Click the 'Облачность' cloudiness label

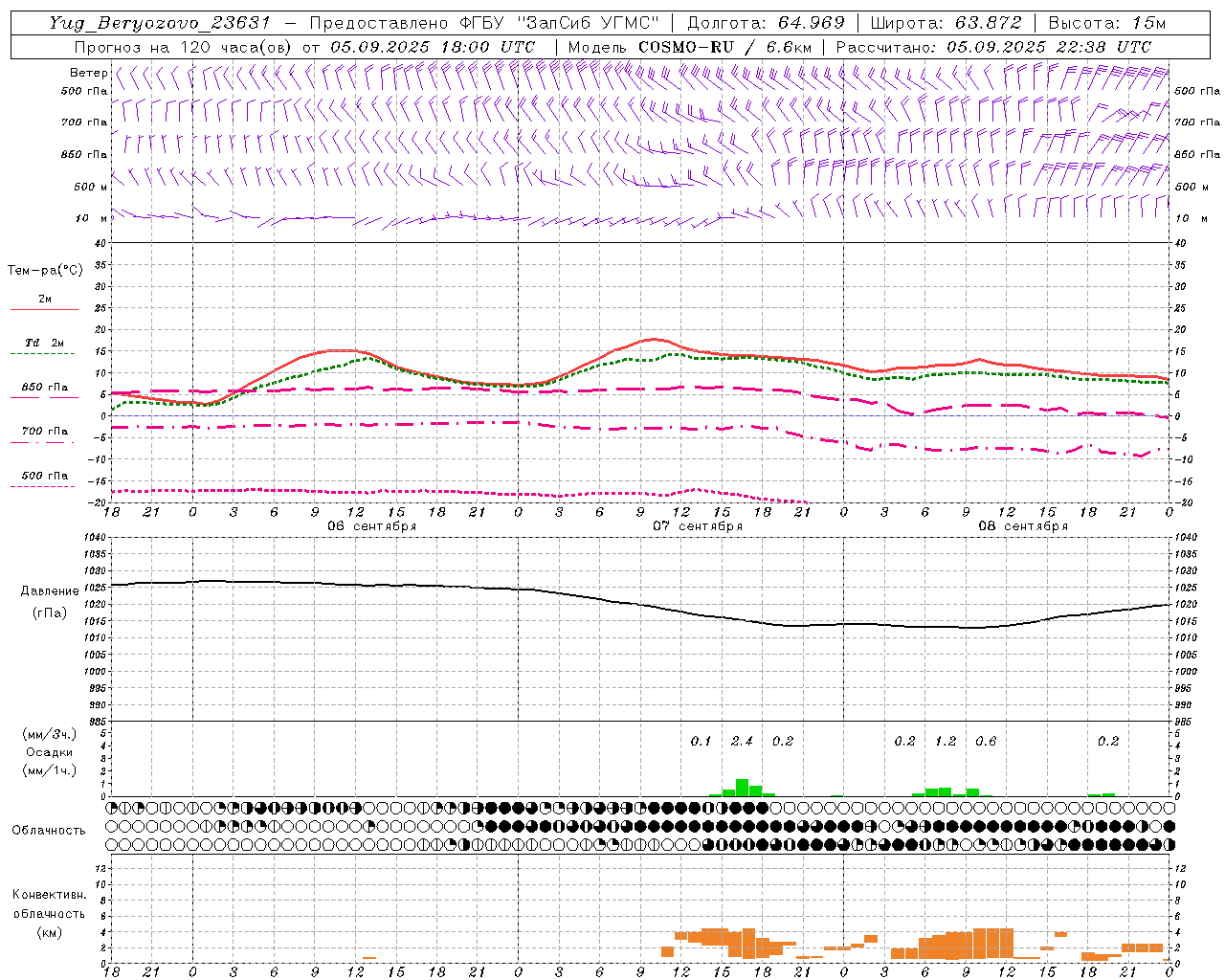(x=49, y=831)
